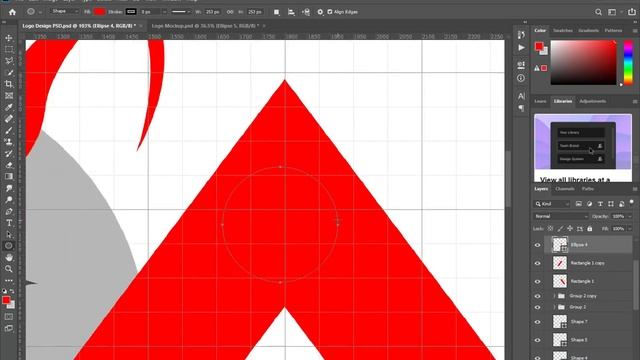This screenshot has width=640, height=360.
Task: Toggle link between shape width and height
Action: pos(230,12)
